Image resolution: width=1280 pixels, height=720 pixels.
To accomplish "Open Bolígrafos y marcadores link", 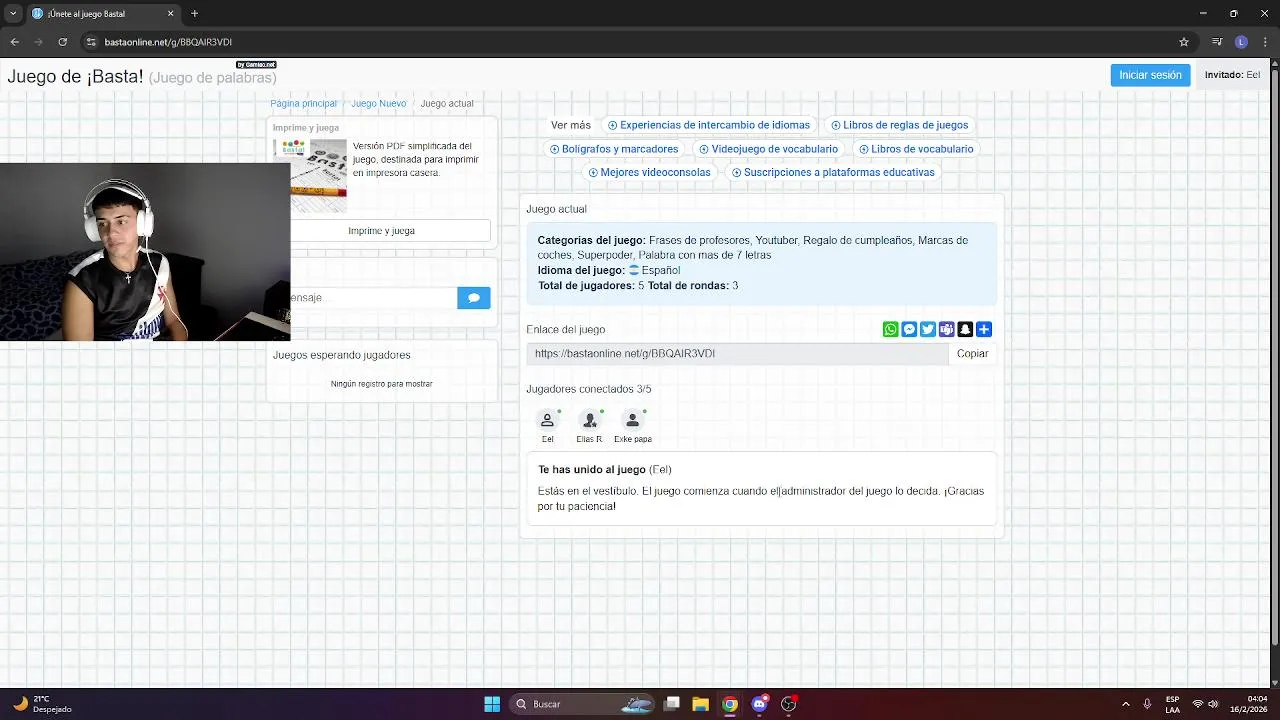I will pos(614,149).
